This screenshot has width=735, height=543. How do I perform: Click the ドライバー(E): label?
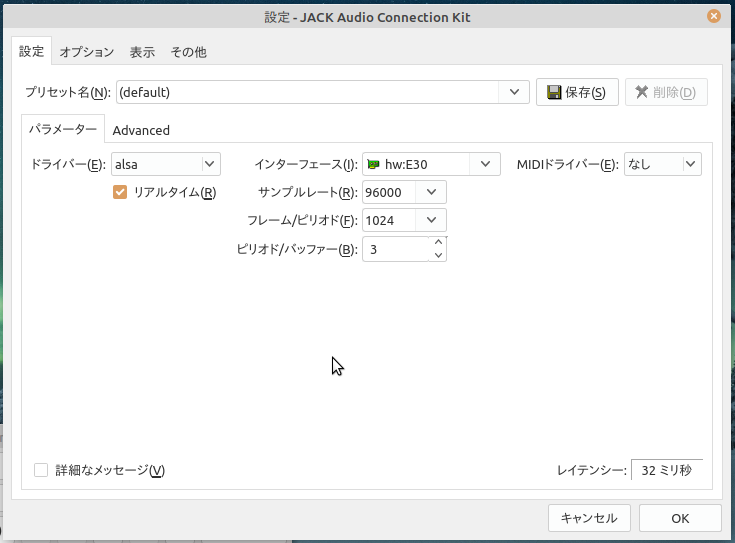tap(68, 165)
